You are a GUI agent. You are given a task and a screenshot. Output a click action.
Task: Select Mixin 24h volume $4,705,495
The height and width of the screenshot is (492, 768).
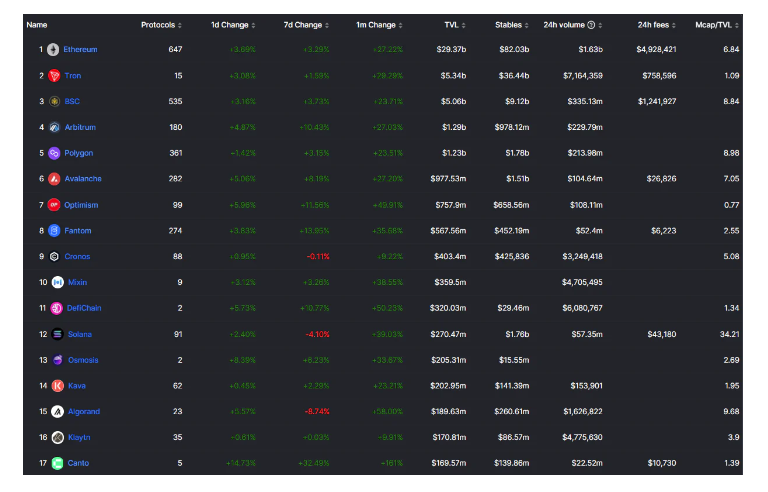point(582,282)
